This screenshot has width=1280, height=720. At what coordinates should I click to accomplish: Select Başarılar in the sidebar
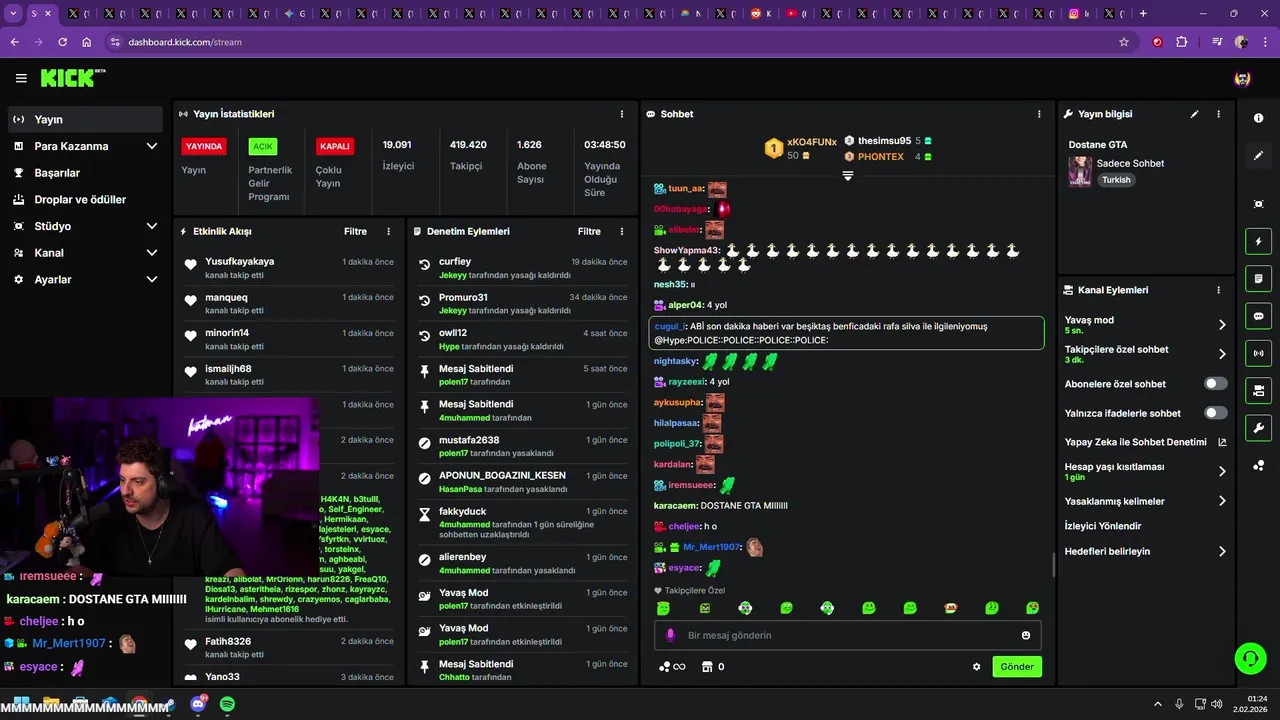85,173
